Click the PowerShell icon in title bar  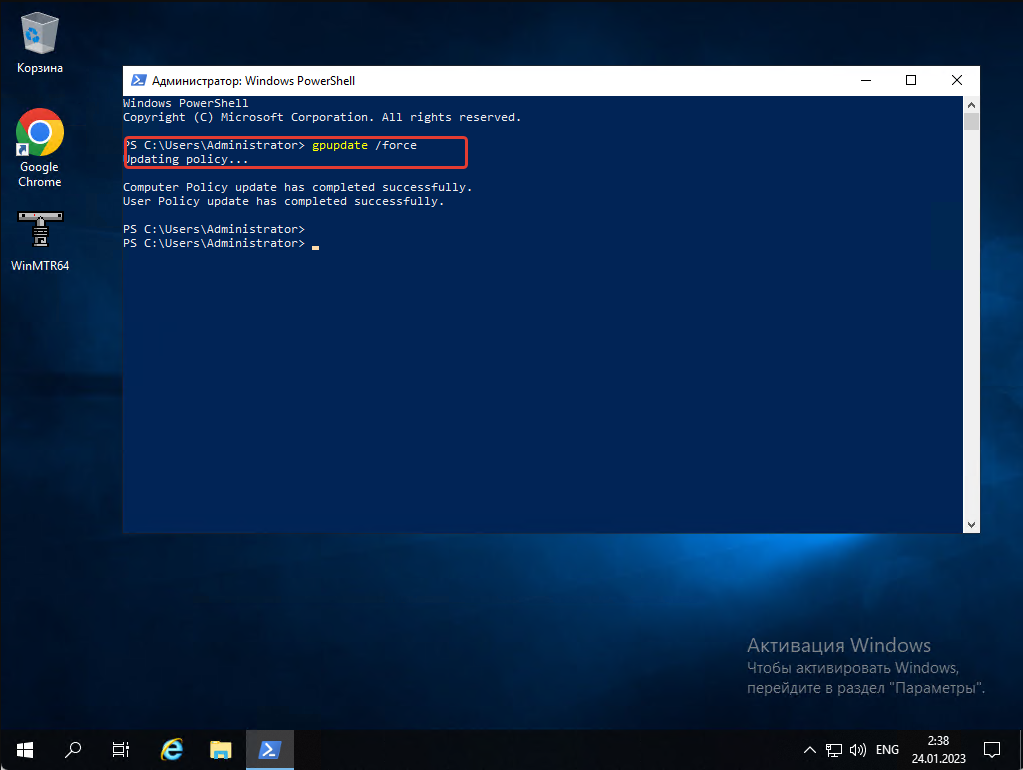point(138,81)
